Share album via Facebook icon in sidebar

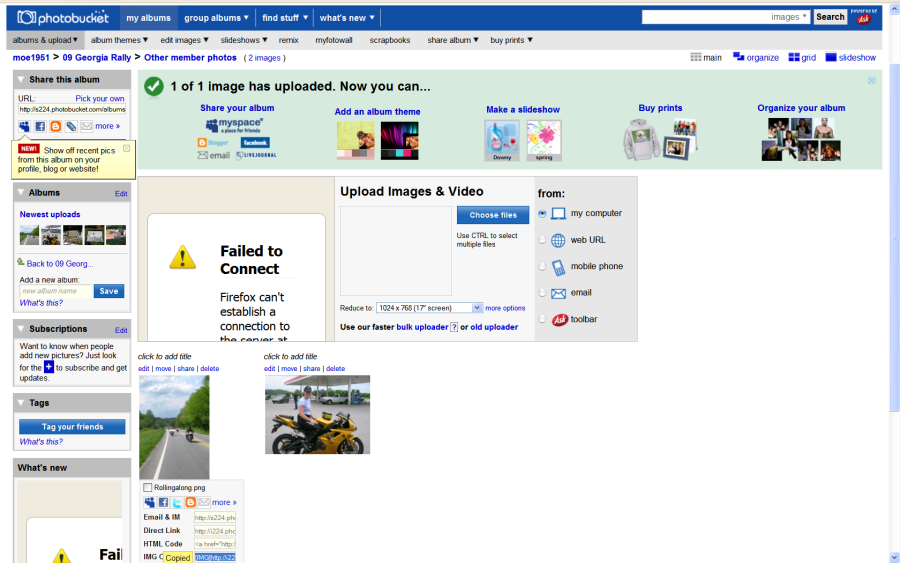[40, 126]
